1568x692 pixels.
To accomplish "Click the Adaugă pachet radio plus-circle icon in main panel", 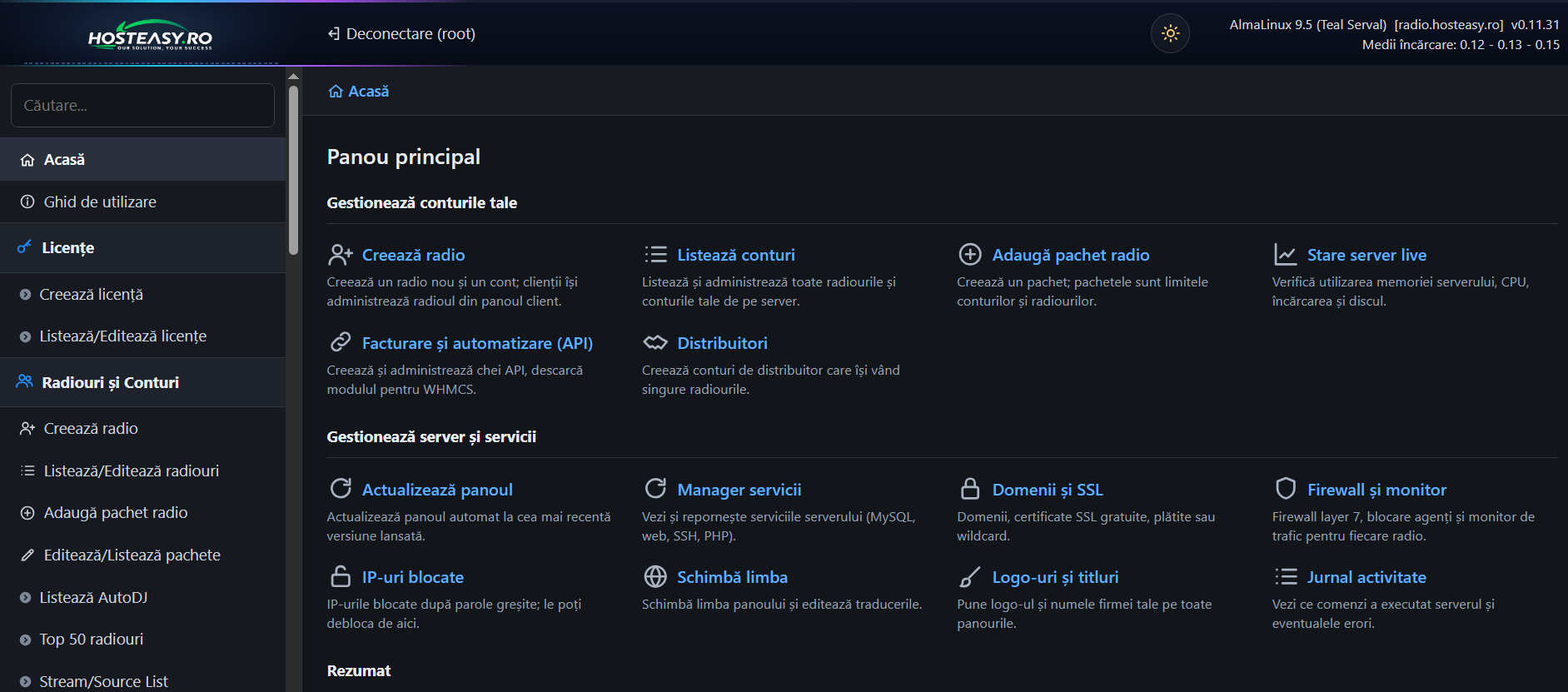I will [970, 255].
